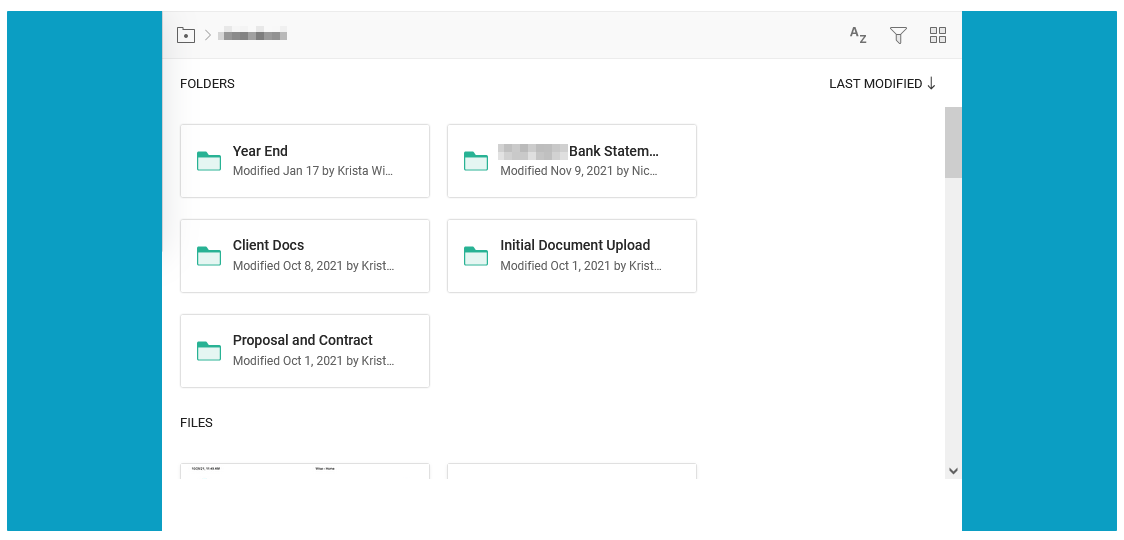Open the Bank Statements folder name

[613, 151]
